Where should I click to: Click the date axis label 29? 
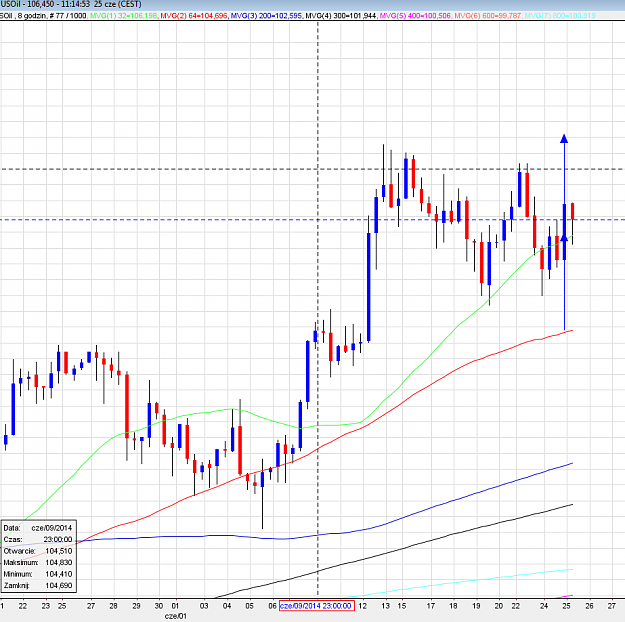click(136, 606)
